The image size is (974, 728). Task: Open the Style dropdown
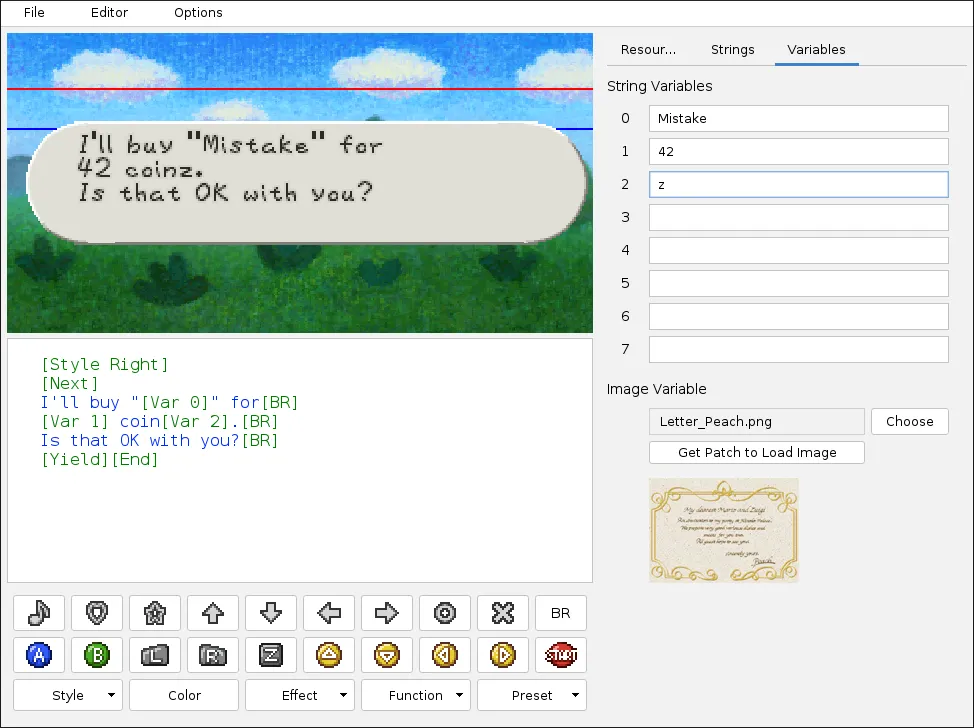[x=67, y=694]
